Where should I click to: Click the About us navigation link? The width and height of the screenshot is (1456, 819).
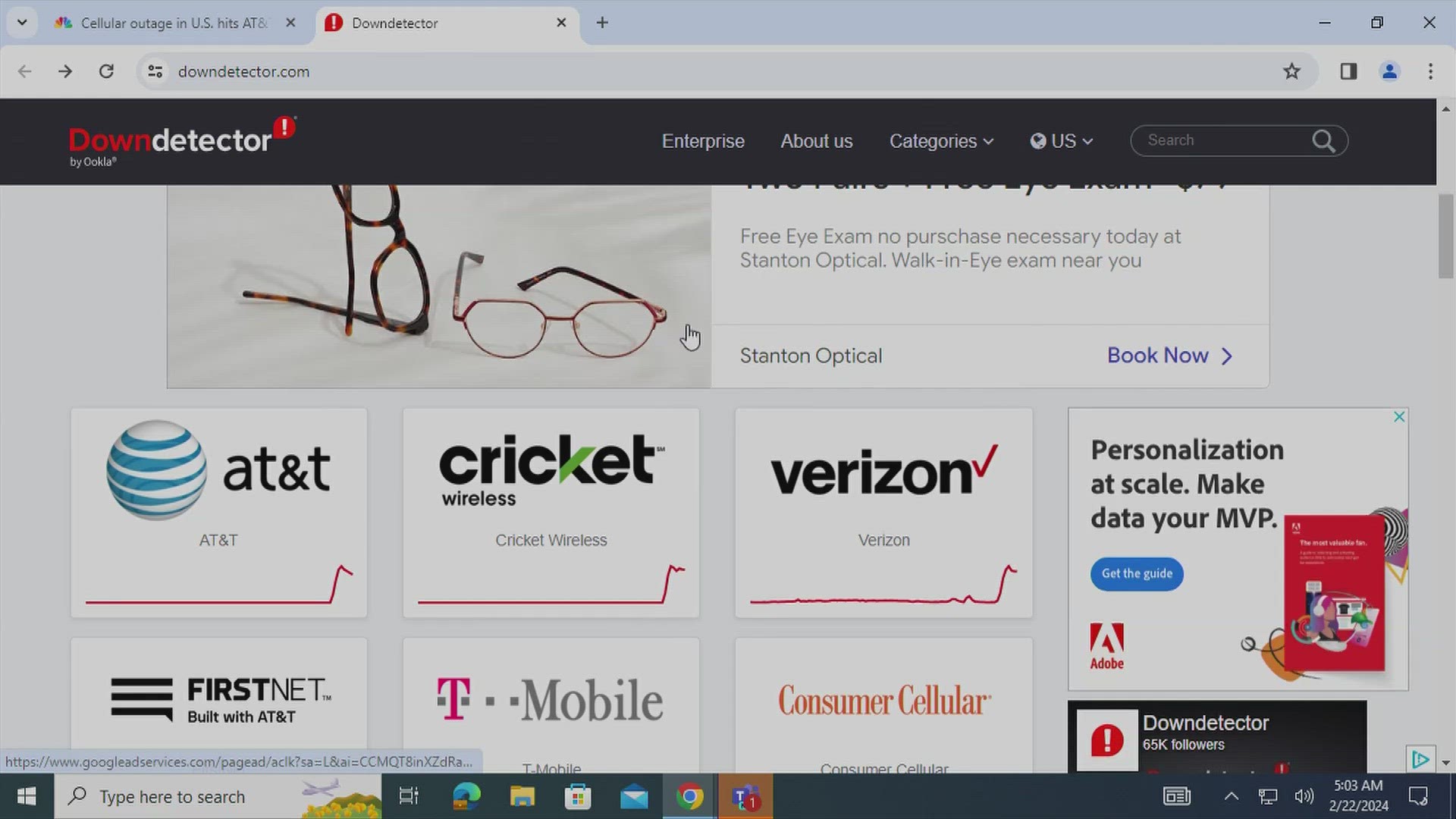pyautogui.click(x=817, y=142)
